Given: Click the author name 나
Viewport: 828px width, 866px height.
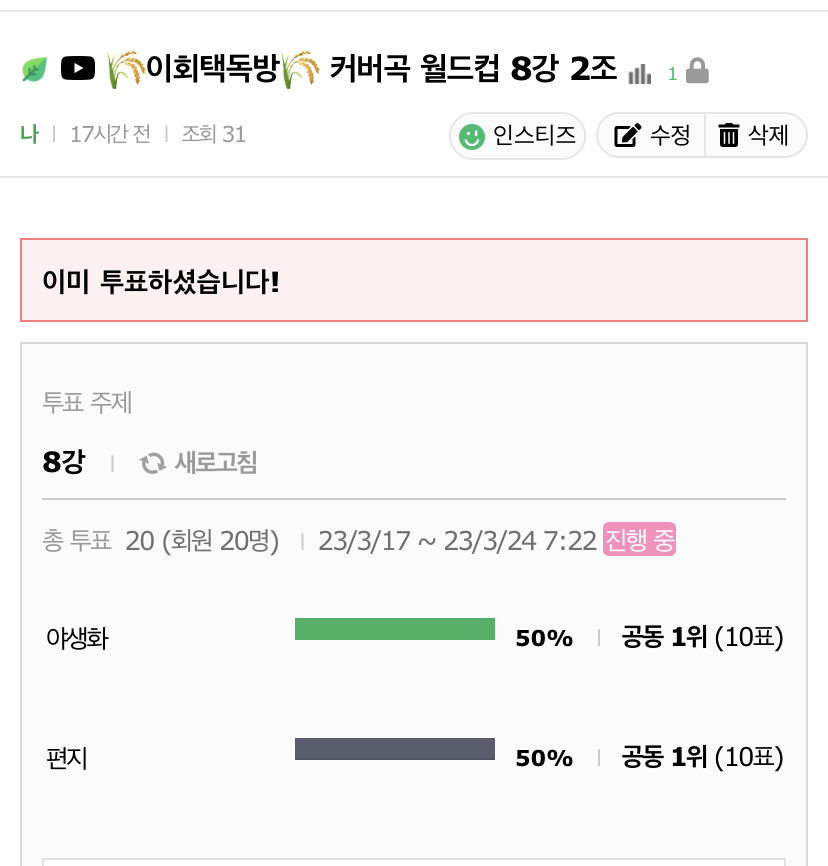Looking at the screenshot, I should tap(31, 134).
